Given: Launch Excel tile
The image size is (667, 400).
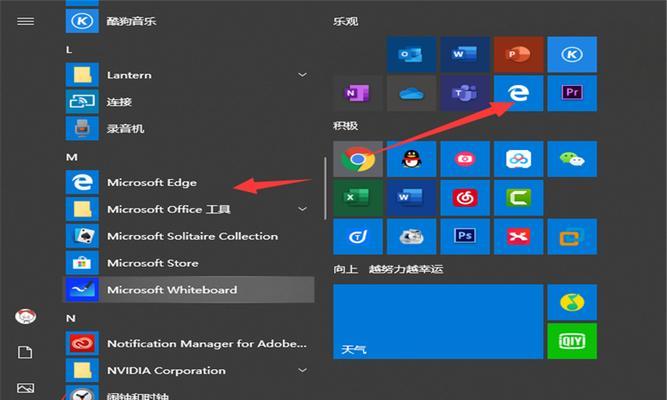Looking at the screenshot, I should point(357,198).
